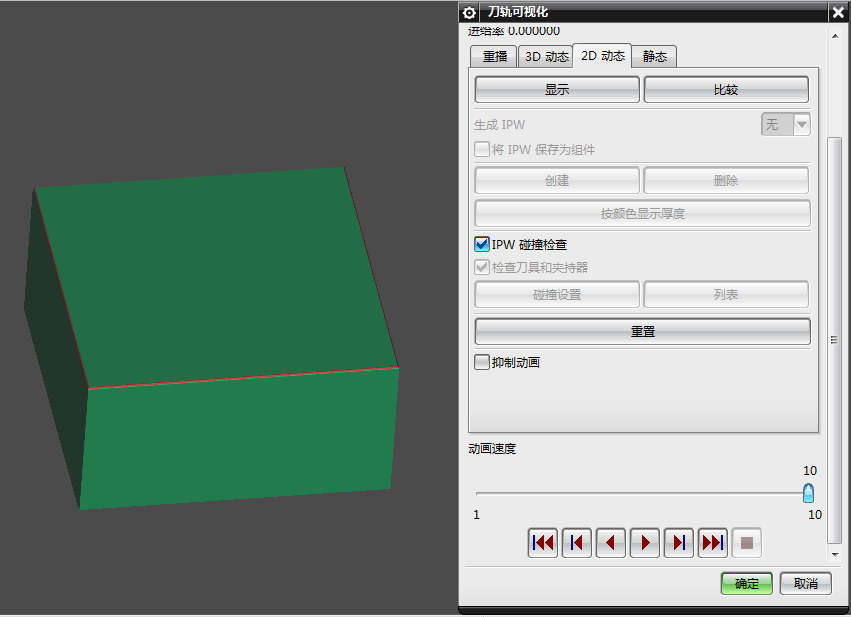Click the 比较 button
The width and height of the screenshot is (851, 617).
click(x=726, y=89)
